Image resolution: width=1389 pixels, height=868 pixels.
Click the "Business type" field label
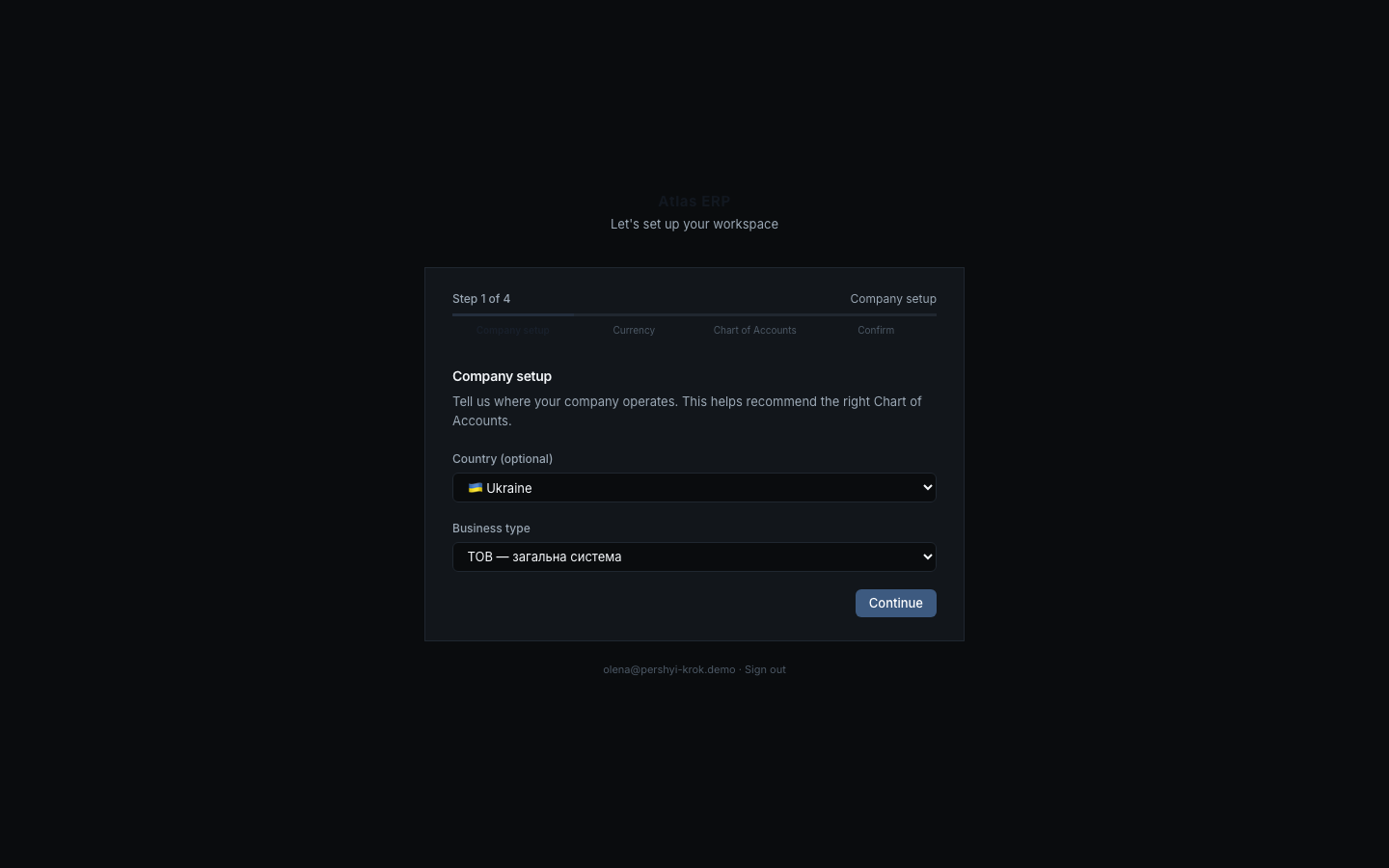pyautogui.click(x=491, y=529)
